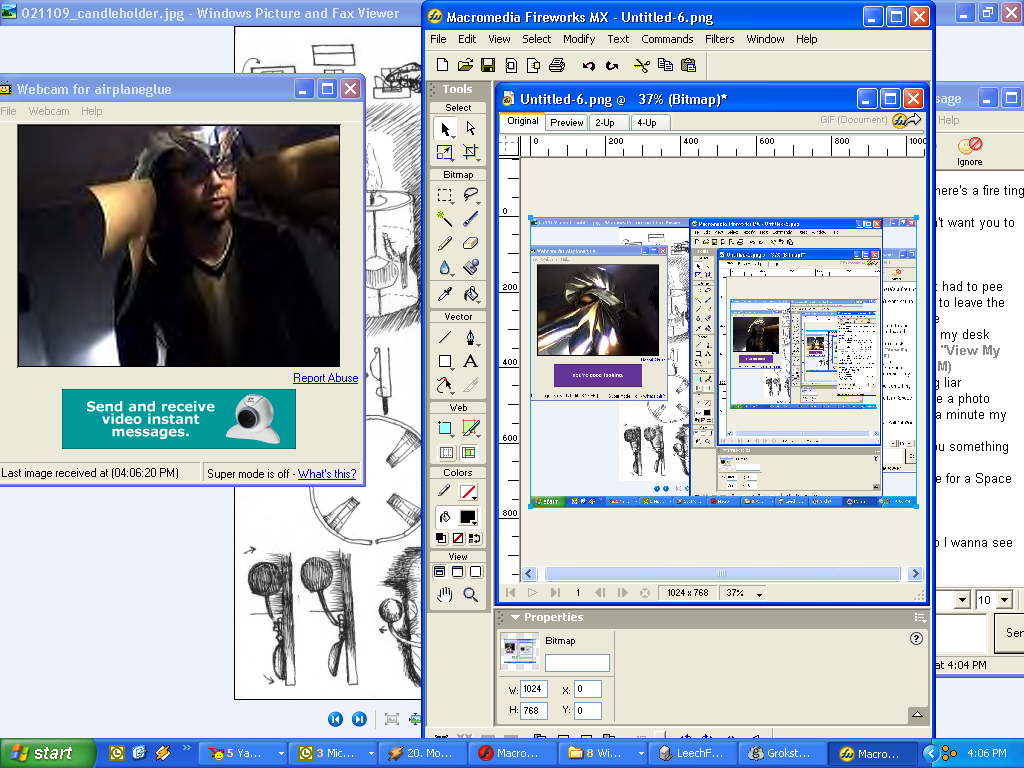
Task: Open the "What's this?" super mode link
Action: tap(327, 474)
